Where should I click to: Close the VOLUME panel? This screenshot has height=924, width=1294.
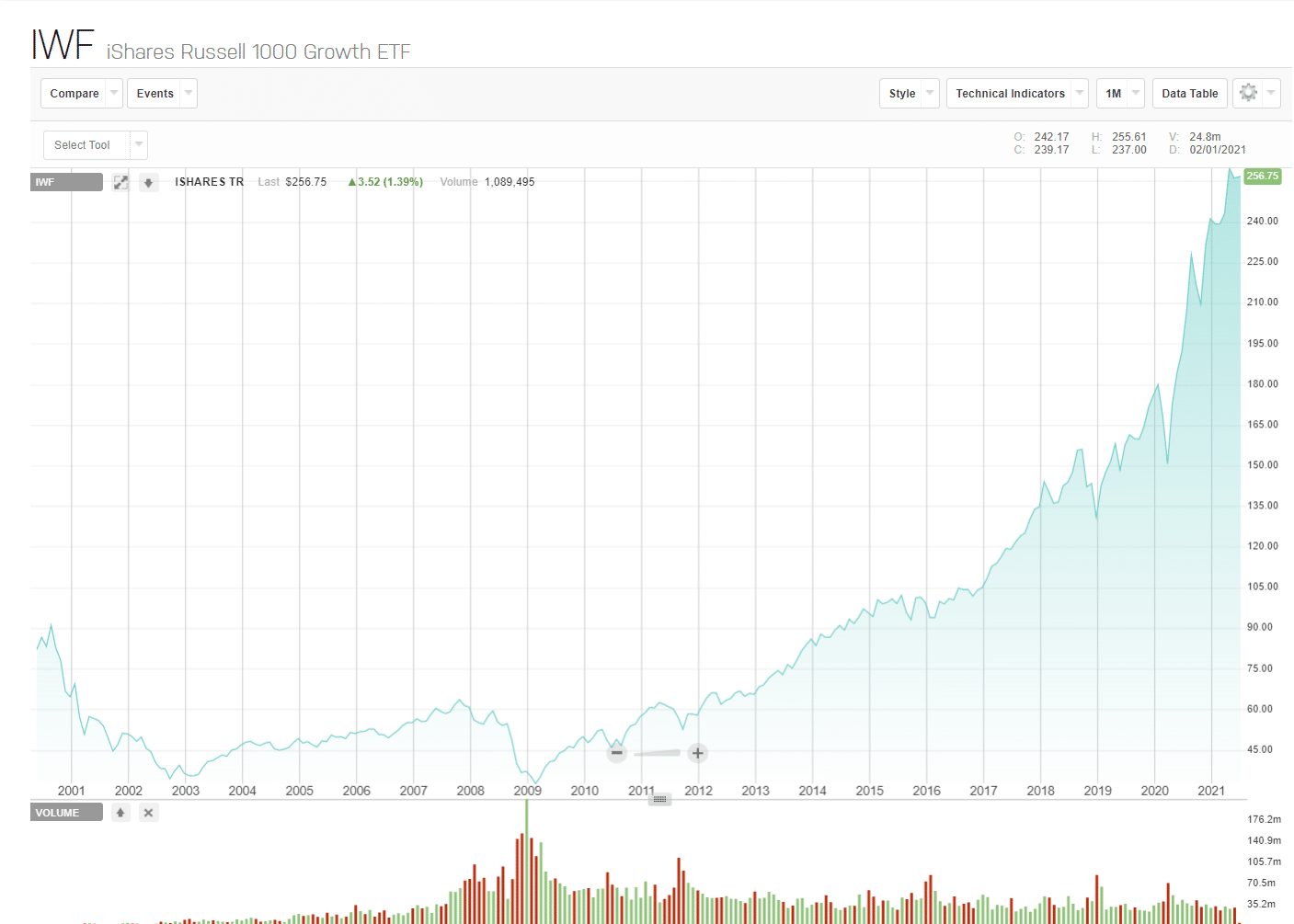[x=149, y=813]
